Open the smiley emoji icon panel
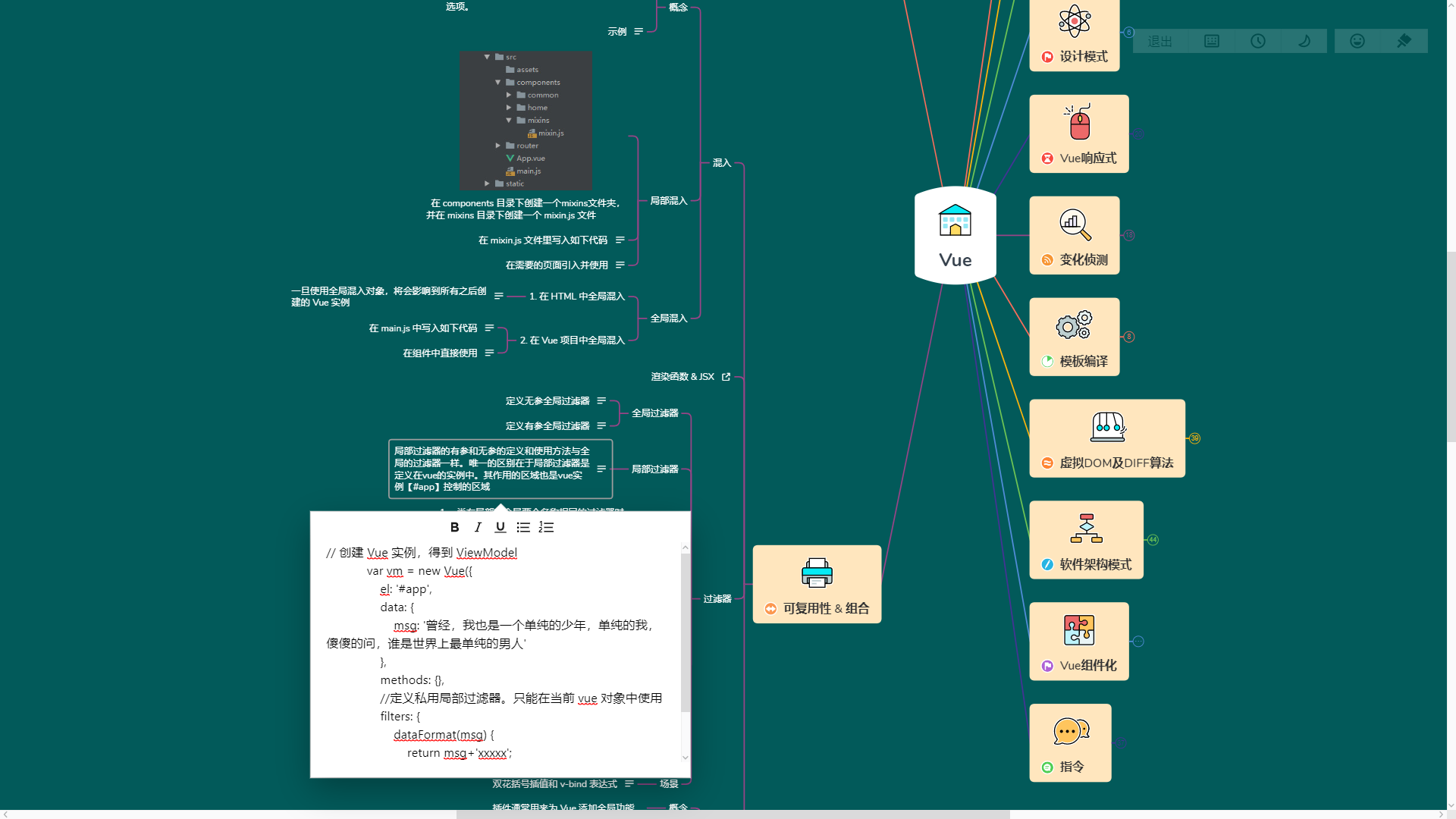The width and height of the screenshot is (1456, 819). click(1357, 42)
